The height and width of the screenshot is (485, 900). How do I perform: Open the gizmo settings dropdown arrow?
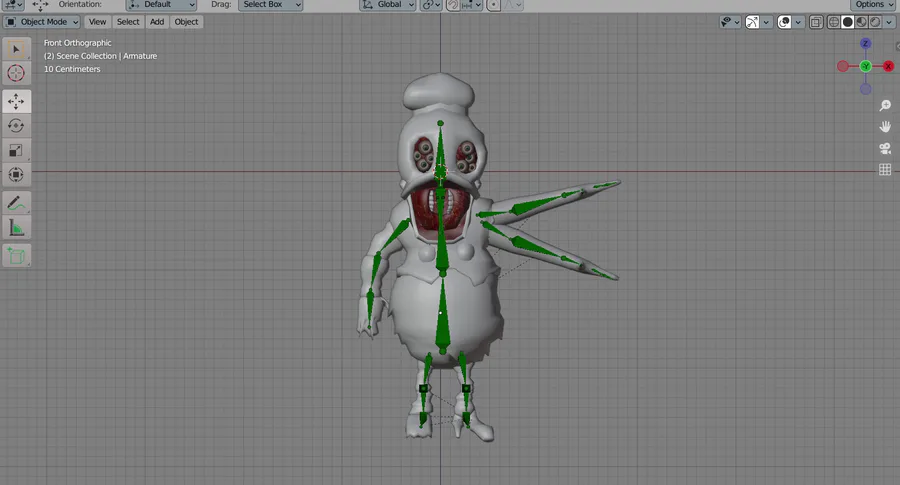[766, 22]
